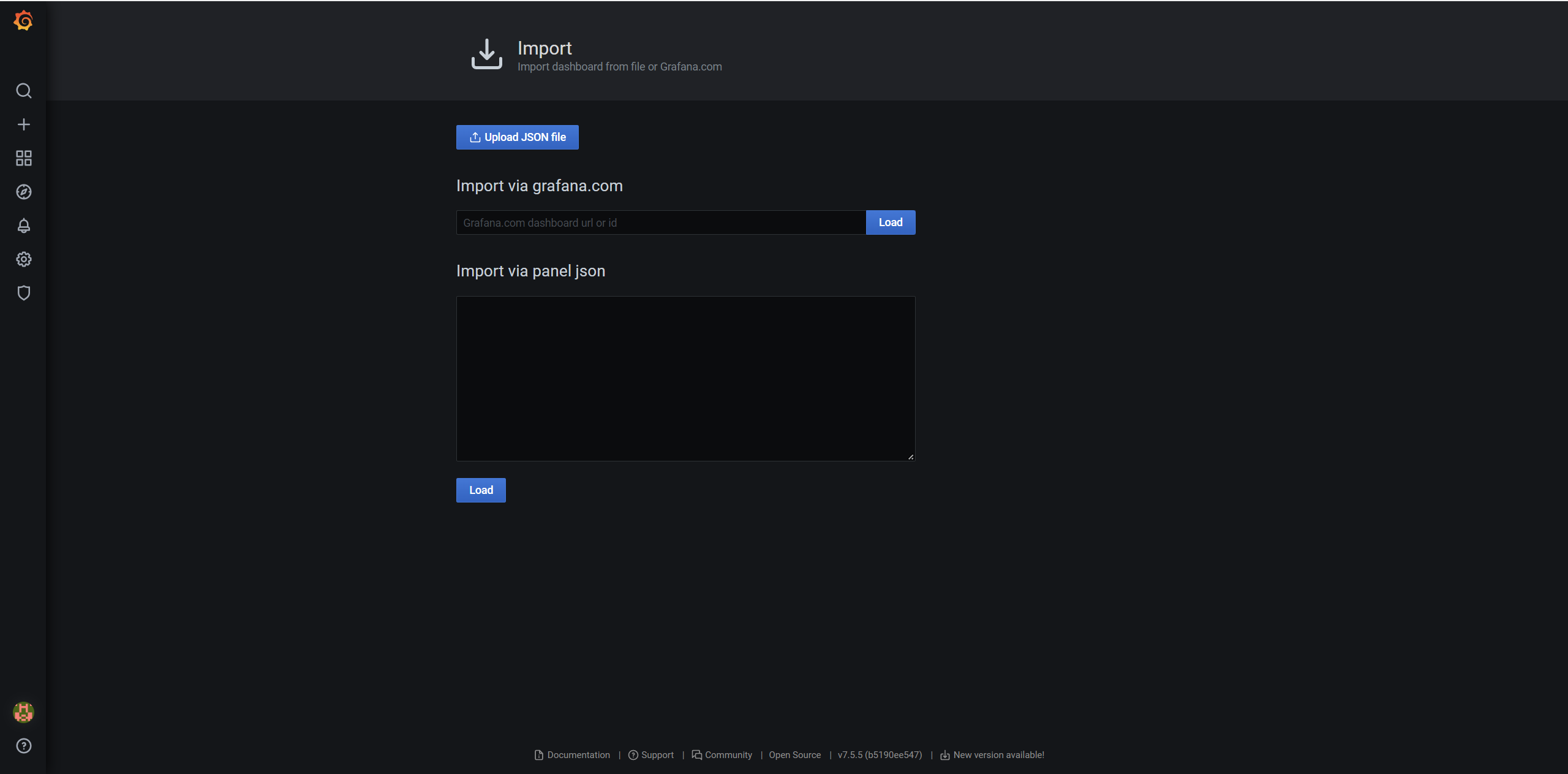This screenshot has width=1568, height=774.
Task: Click the New version available! link
Action: [992, 755]
